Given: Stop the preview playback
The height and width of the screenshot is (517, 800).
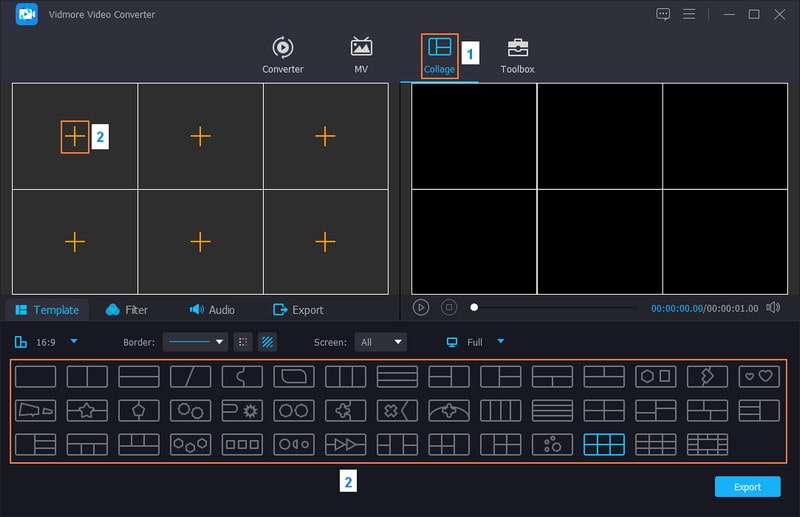Looking at the screenshot, I should (x=449, y=308).
